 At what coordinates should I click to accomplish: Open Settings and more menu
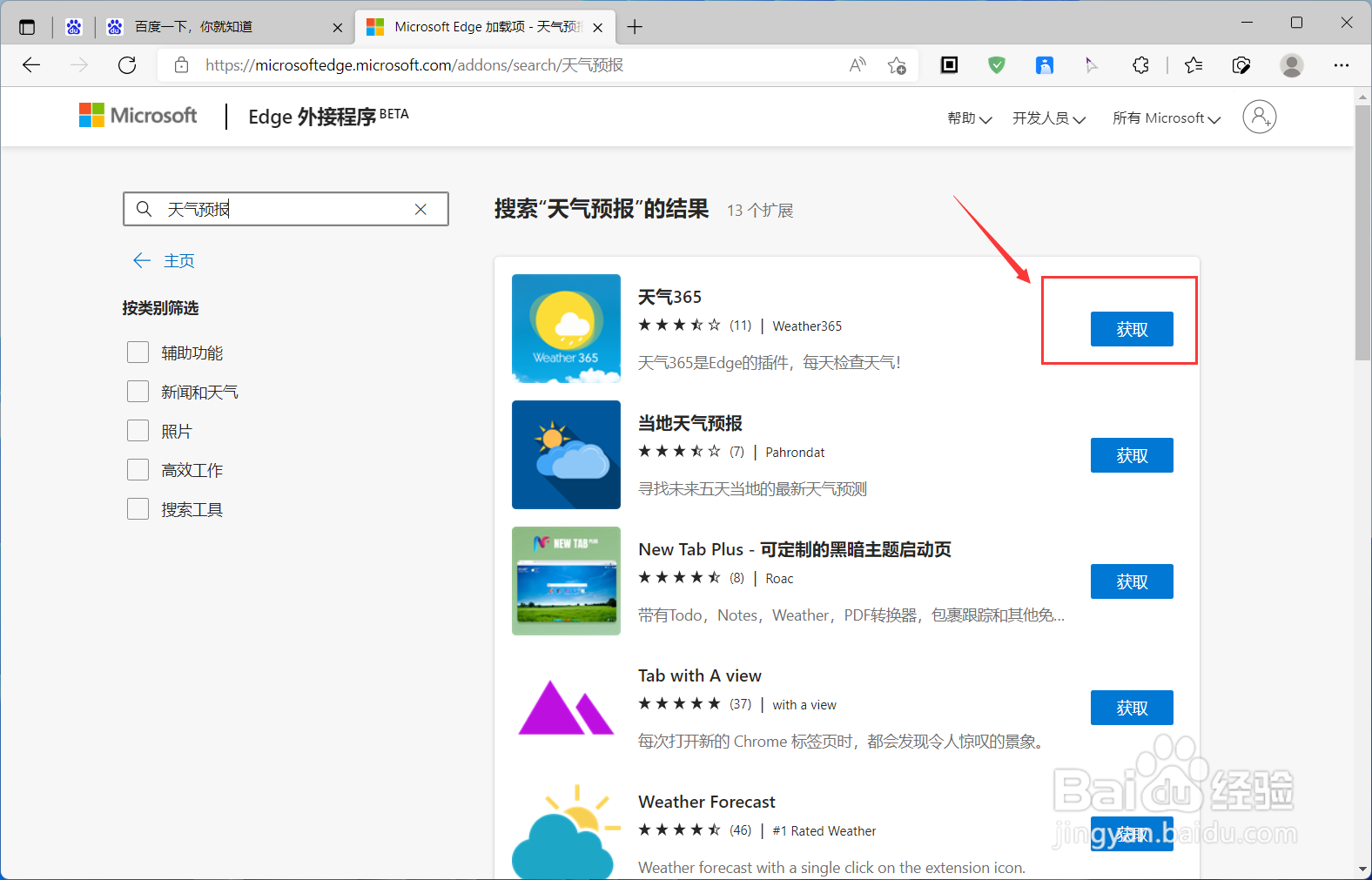(x=1342, y=65)
